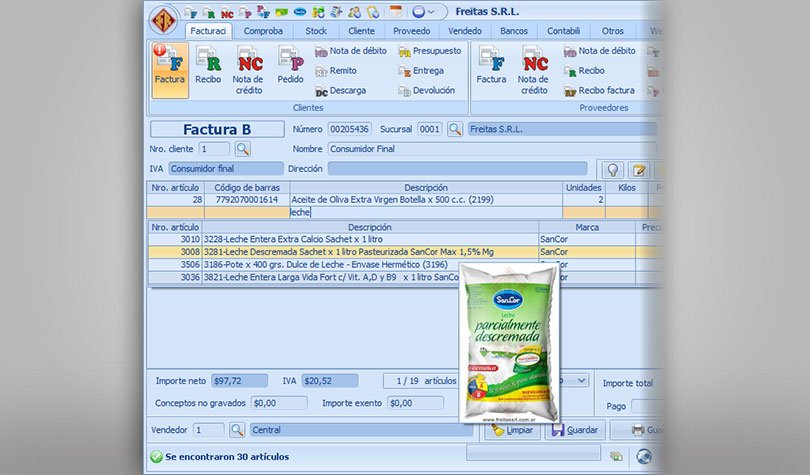Click the Nro. cliente input field
The image size is (810, 475).
pyautogui.click(x=214, y=149)
